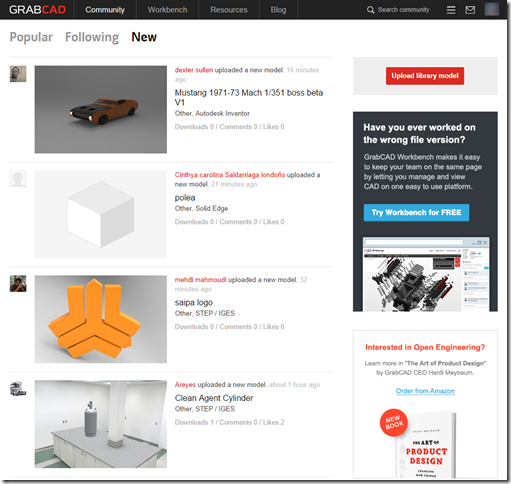The width and height of the screenshot is (511, 484).
Task: Click Mustang's Downloads 0 / Comments 0 stats
Action: (x=229, y=127)
